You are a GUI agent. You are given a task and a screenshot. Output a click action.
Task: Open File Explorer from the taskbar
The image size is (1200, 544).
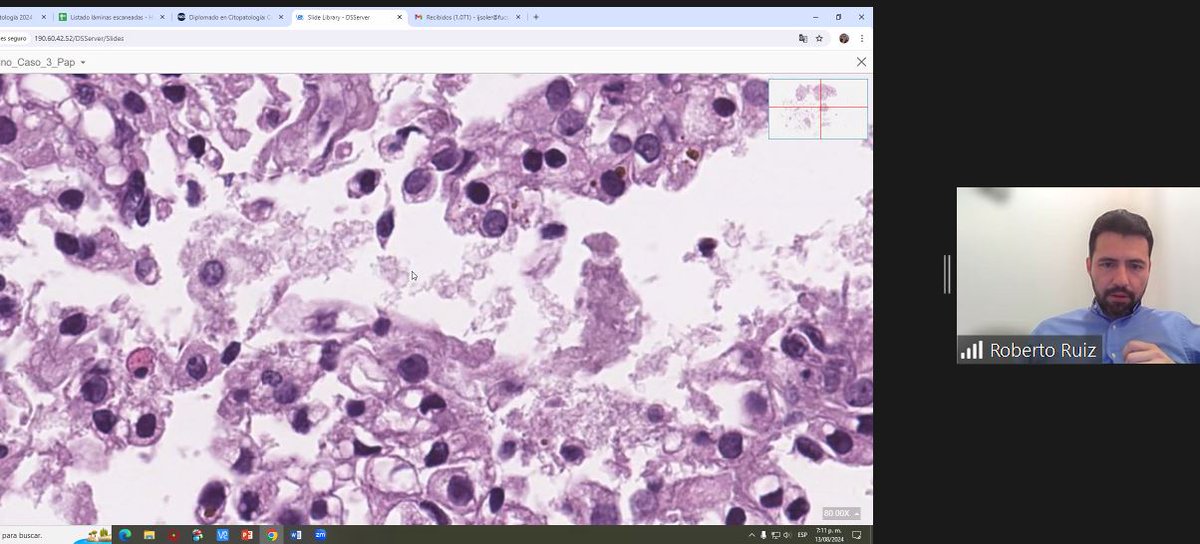pyautogui.click(x=150, y=535)
